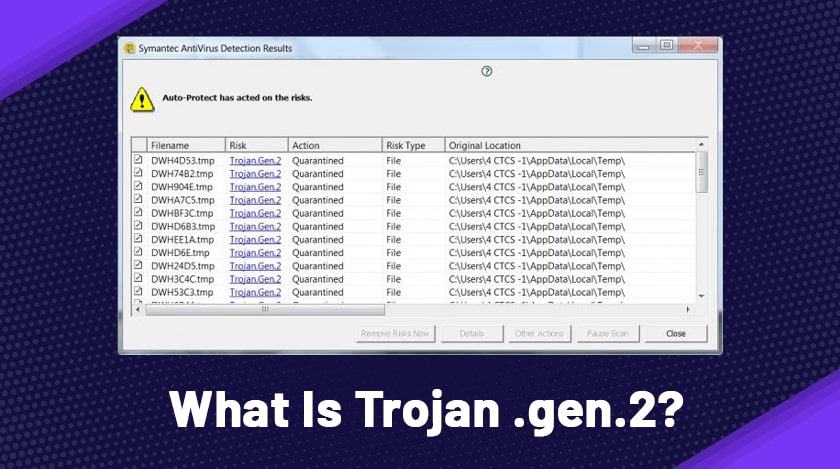Open Trojan.Gen.2 link for DWHD6B3.tmp

(x=255, y=226)
